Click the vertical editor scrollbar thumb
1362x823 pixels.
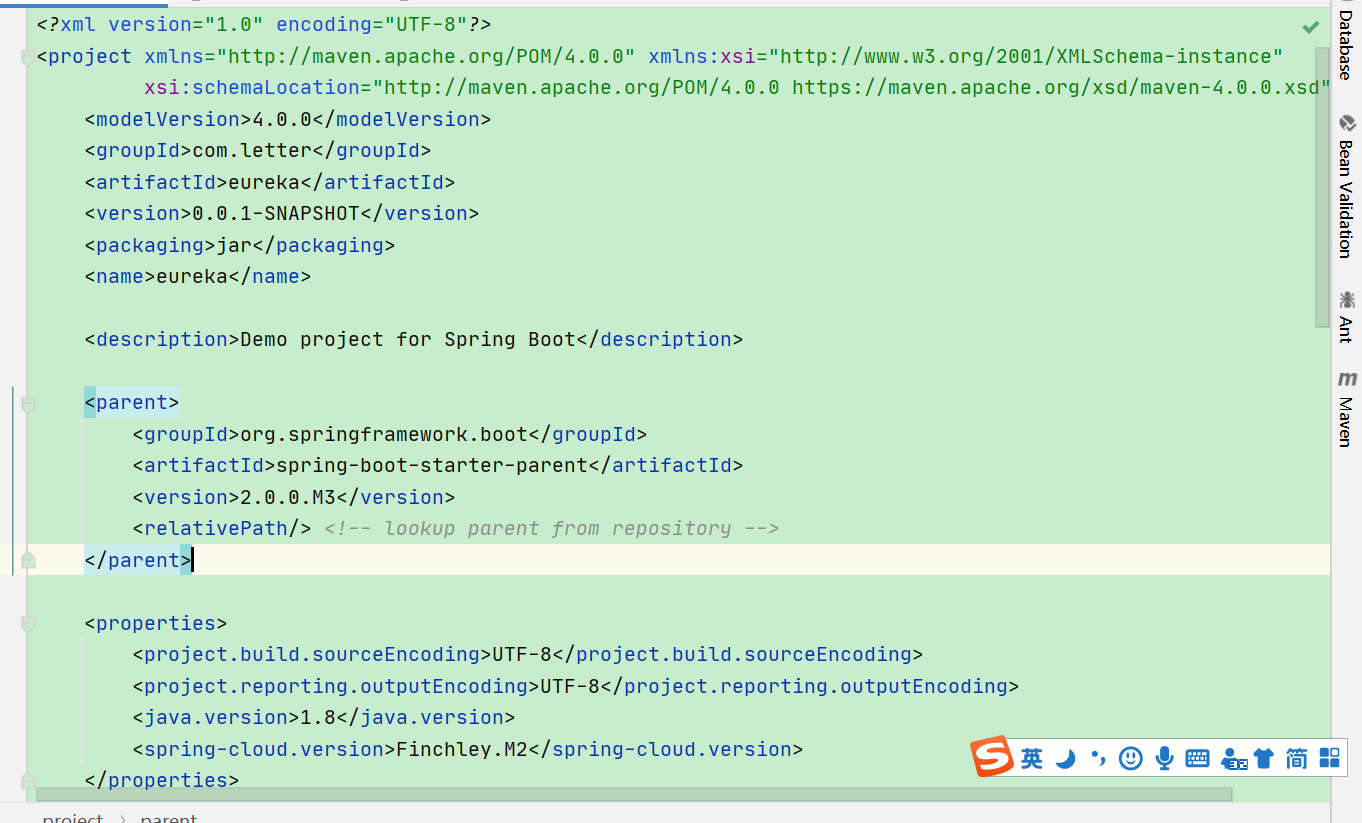pyautogui.click(x=1322, y=186)
